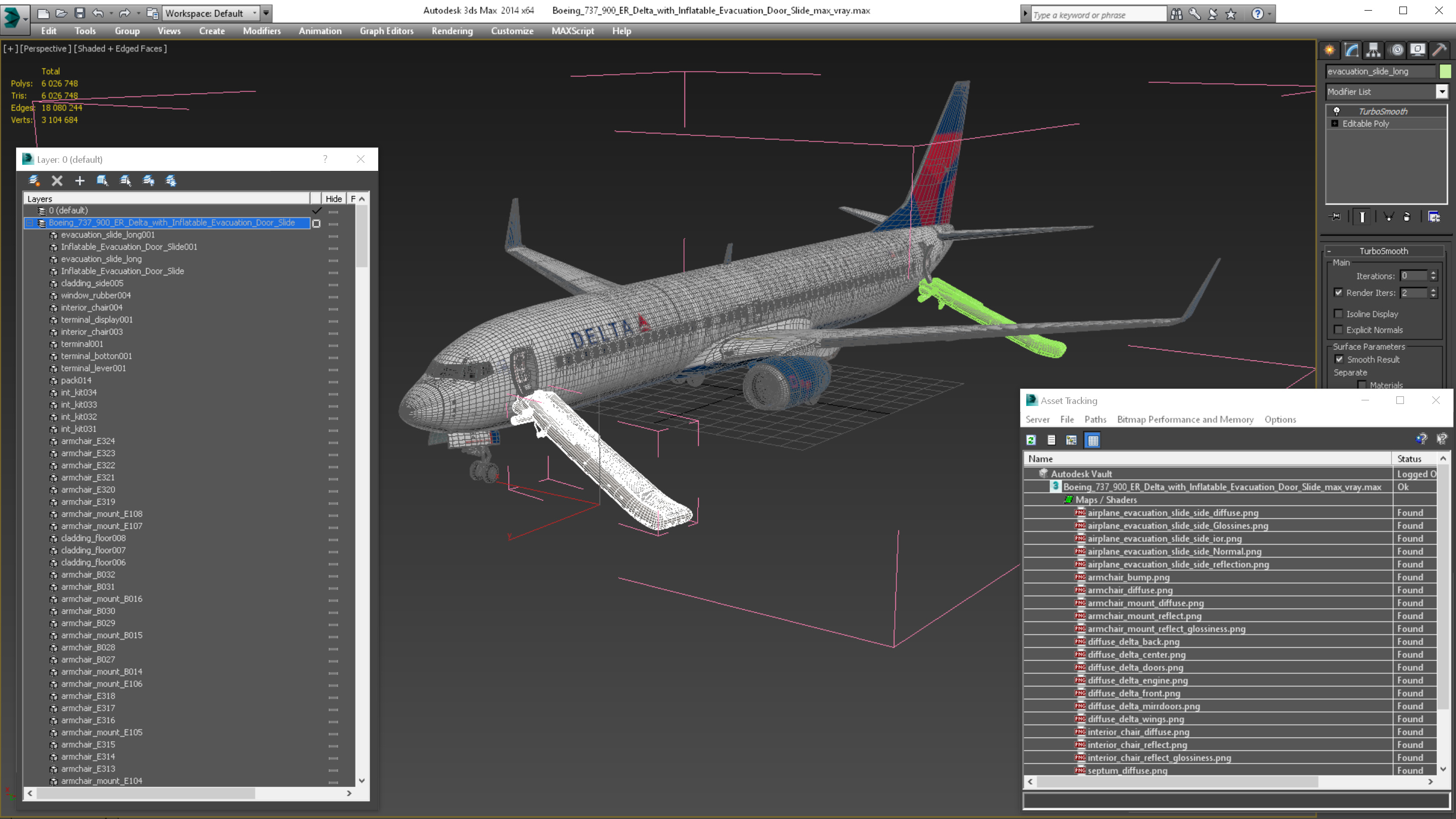
Task: Open the Motion command panel tab
Action: tap(1396, 51)
